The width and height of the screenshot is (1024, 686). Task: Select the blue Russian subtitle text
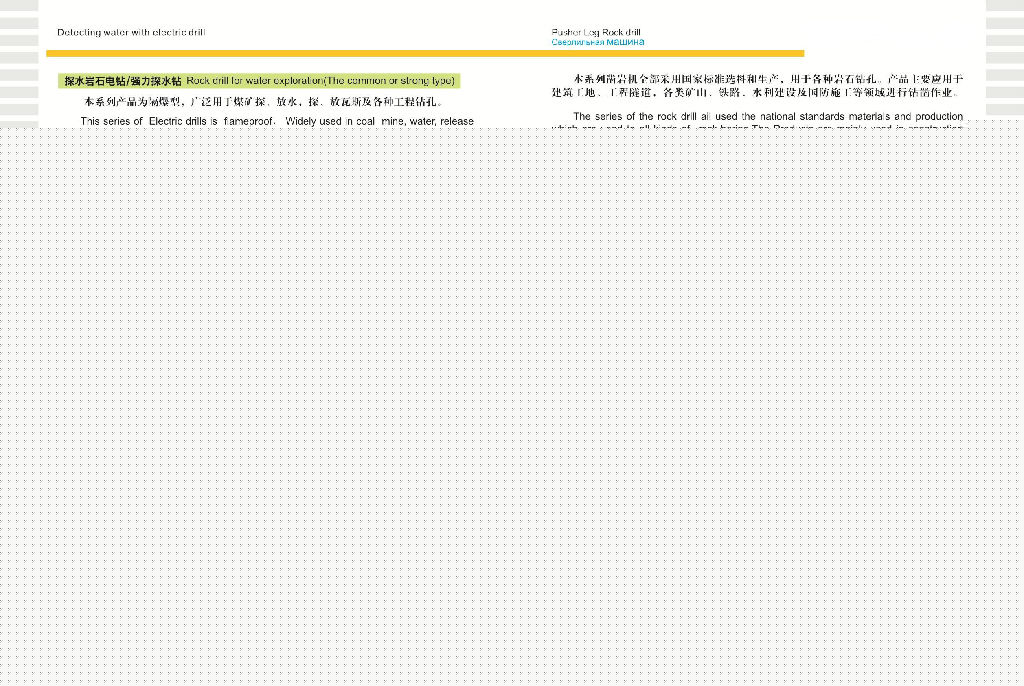(598, 43)
